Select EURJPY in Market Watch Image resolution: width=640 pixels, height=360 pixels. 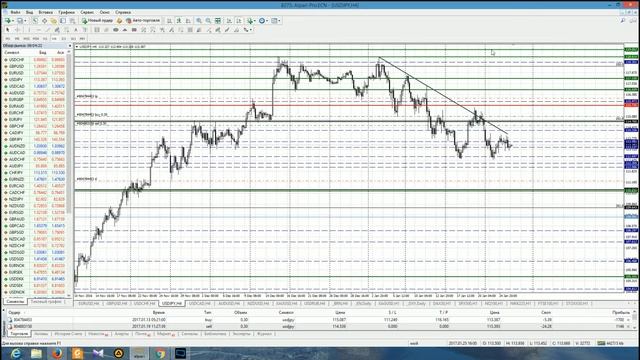(x=35, y=119)
